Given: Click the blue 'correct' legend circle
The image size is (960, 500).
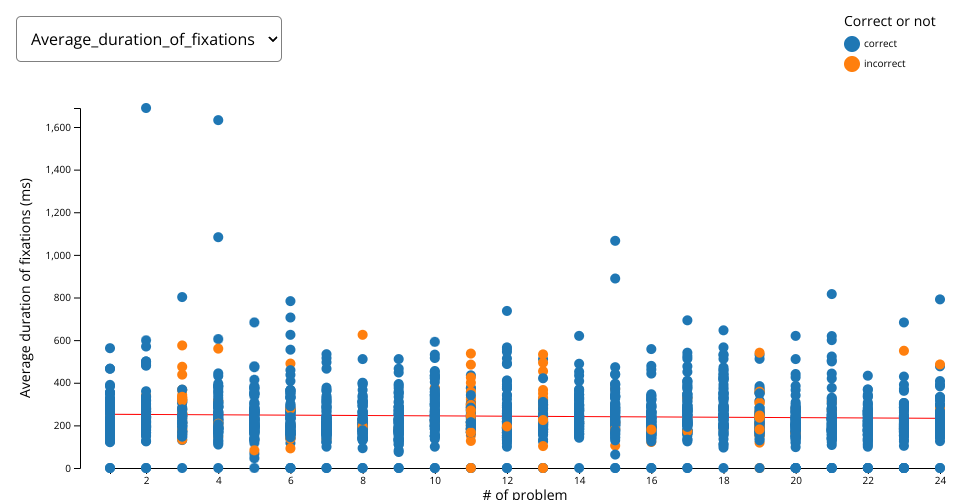Looking at the screenshot, I should coord(851,43).
